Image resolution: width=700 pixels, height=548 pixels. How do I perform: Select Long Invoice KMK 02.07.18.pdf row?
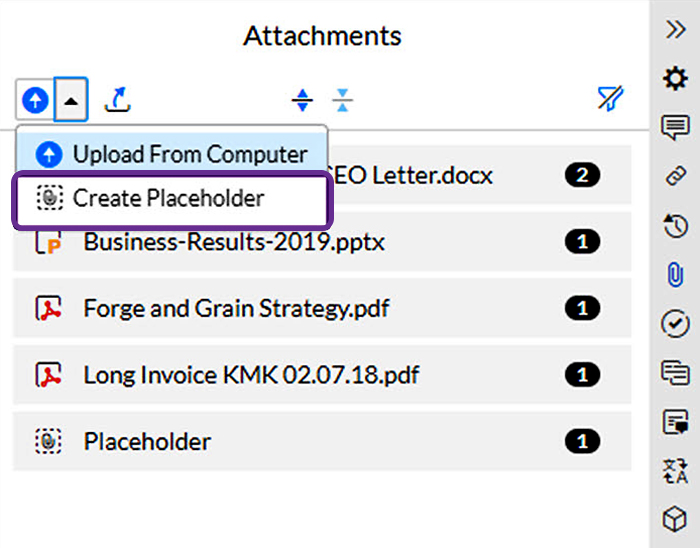[x=251, y=375]
